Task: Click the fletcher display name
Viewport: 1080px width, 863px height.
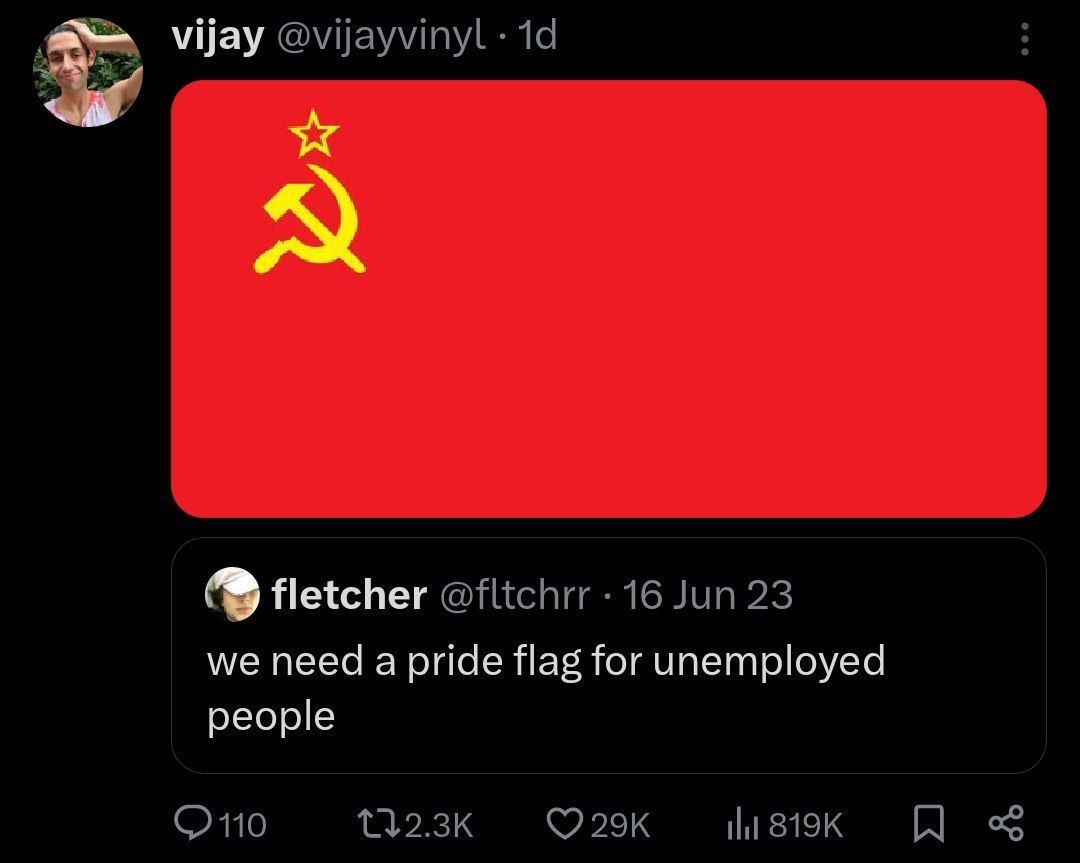Action: pyautogui.click(x=349, y=594)
